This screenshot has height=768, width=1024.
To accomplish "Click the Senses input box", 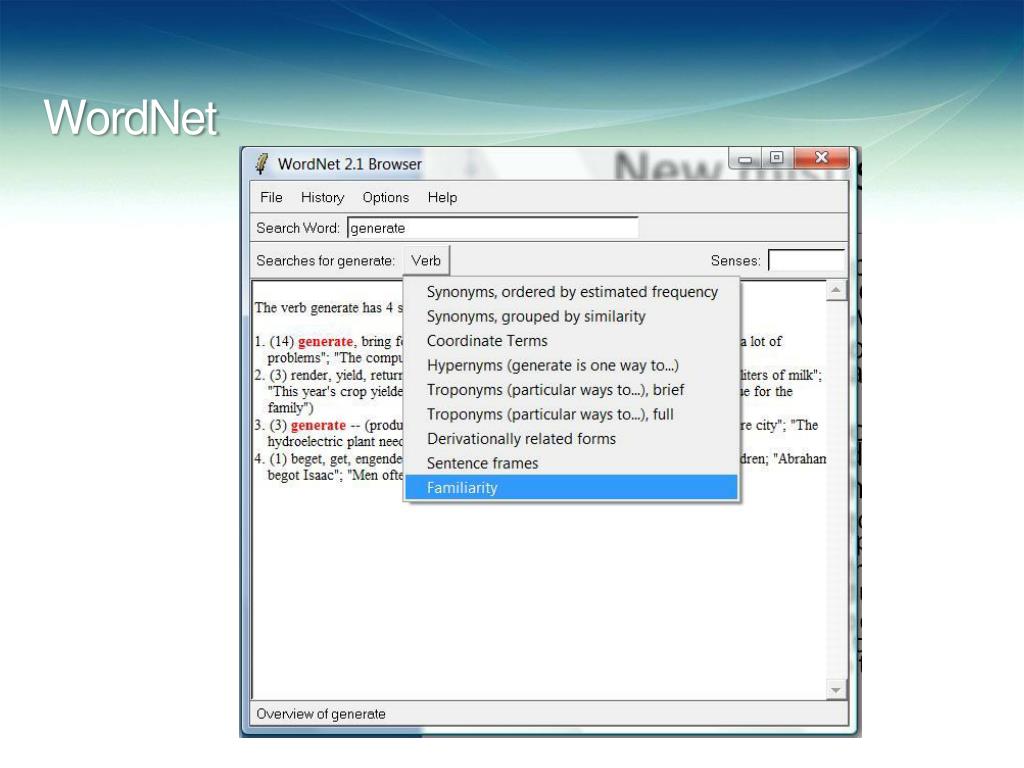I will tap(806, 260).
